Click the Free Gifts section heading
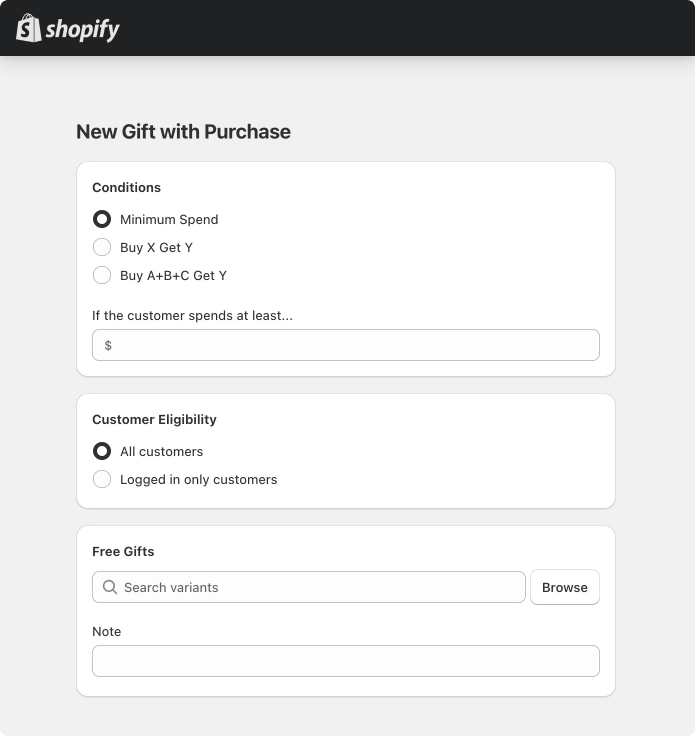 pos(123,551)
